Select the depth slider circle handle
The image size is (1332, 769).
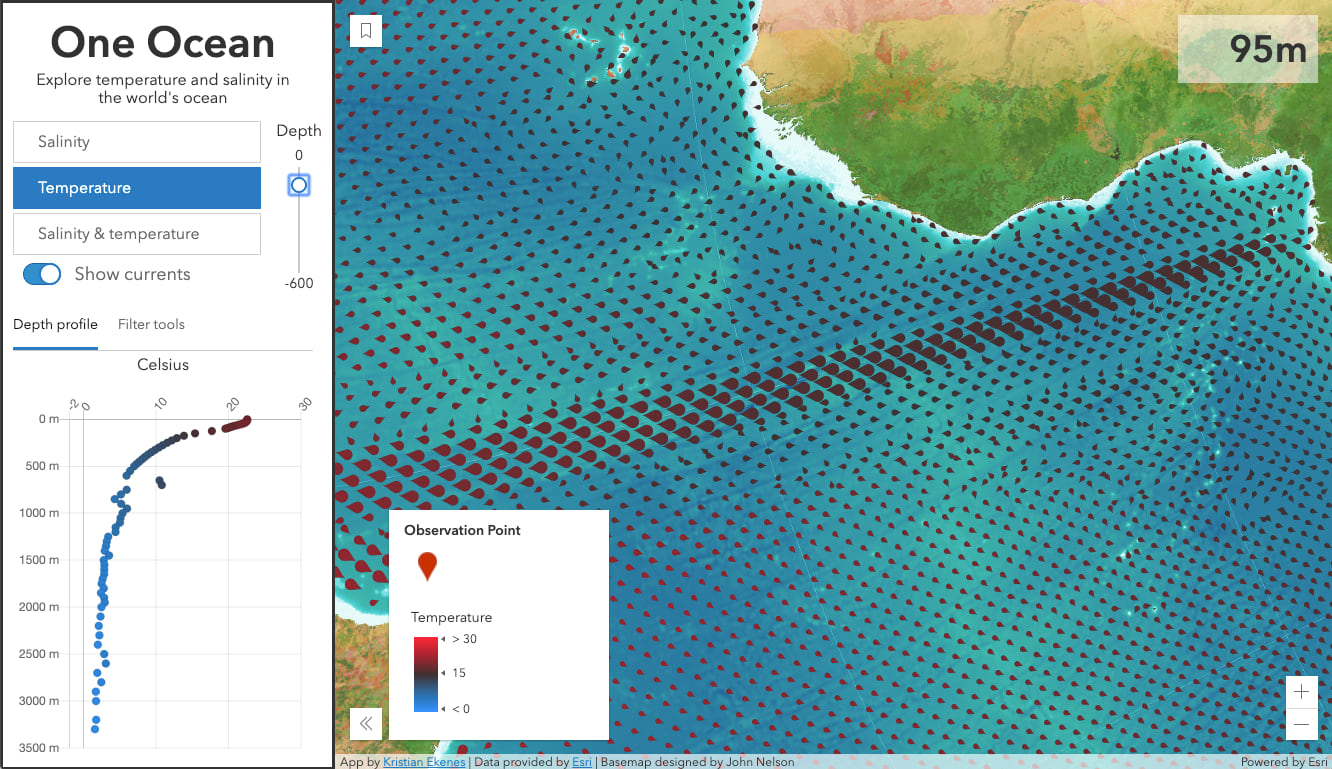coord(298,184)
